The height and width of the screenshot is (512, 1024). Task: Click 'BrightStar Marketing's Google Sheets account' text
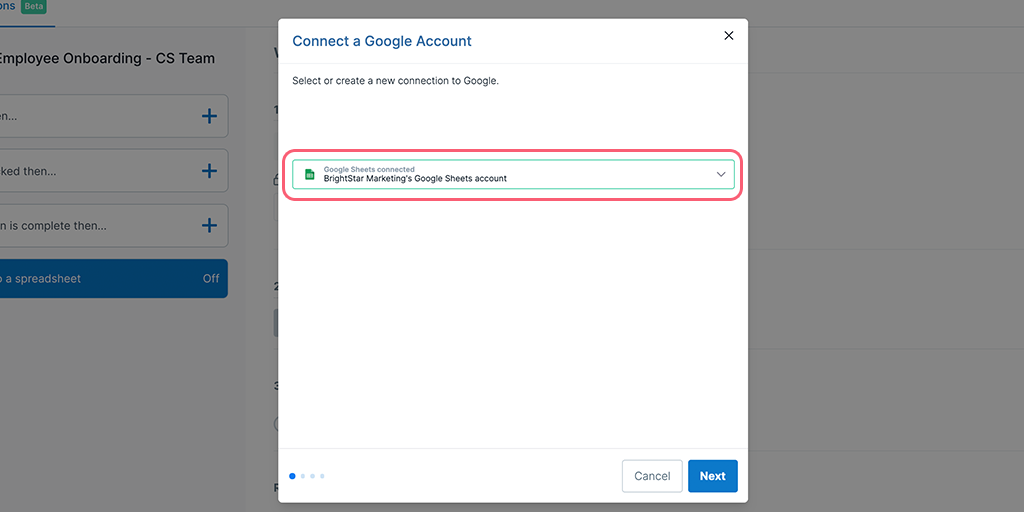click(415, 178)
